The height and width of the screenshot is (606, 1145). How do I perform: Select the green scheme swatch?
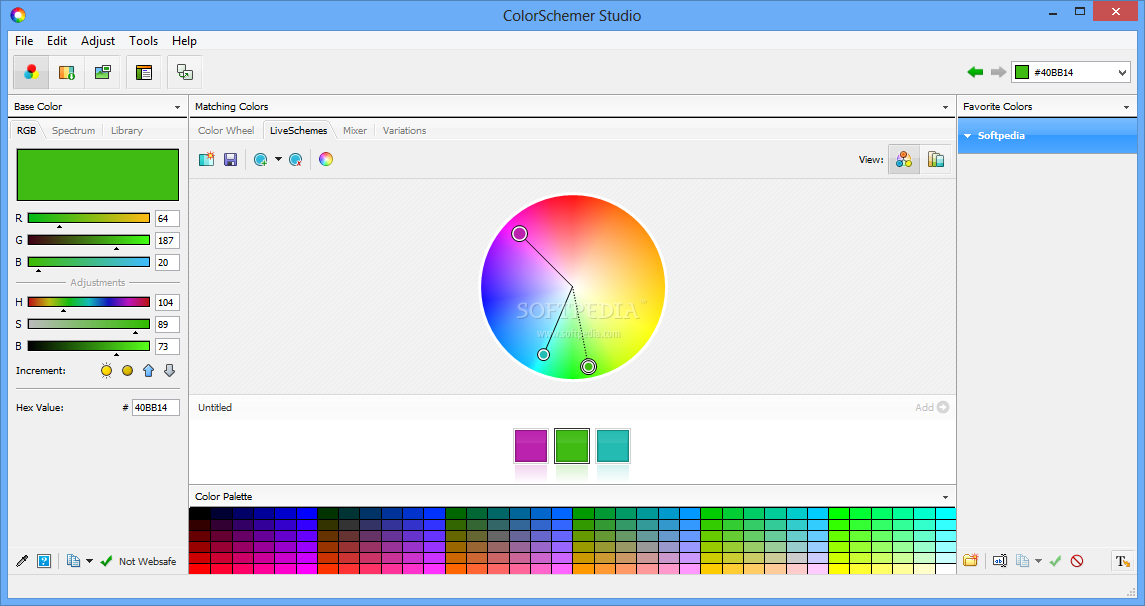click(x=572, y=445)
